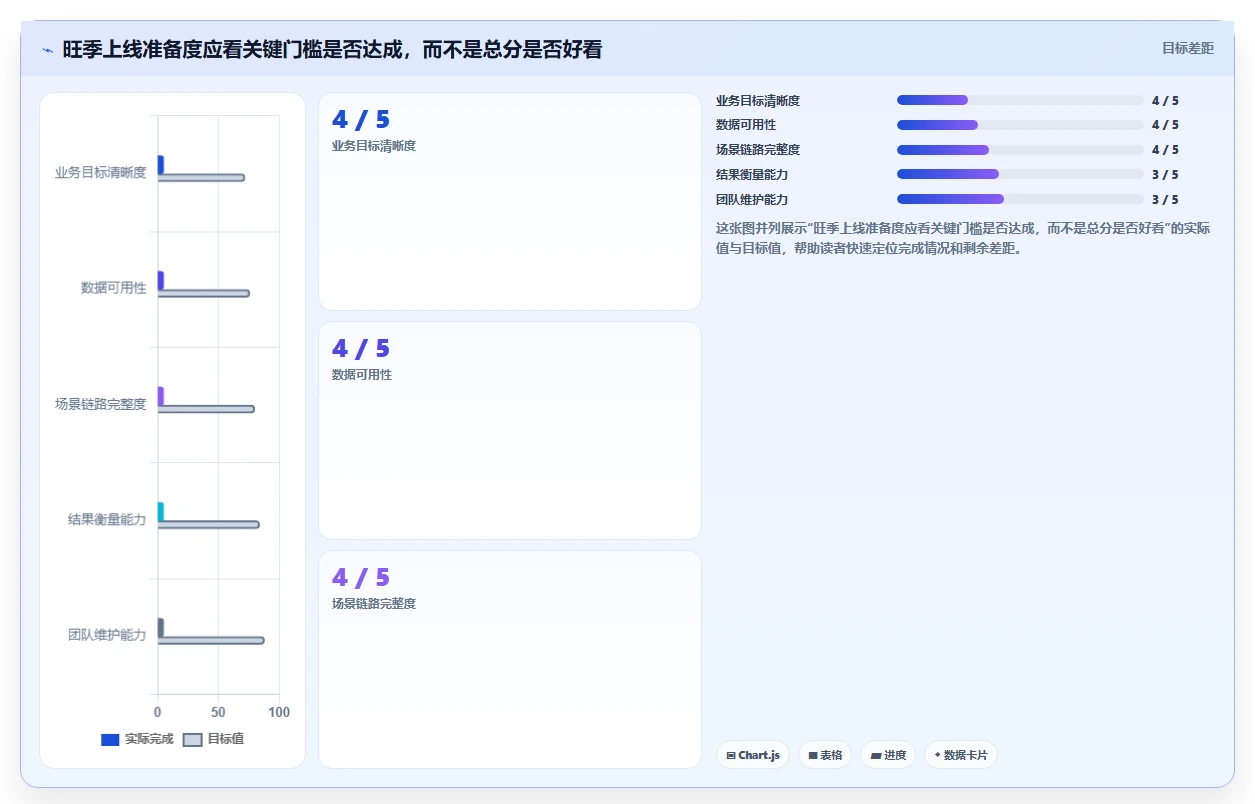Click the 100 tick on the chart axis
This screenshot has width=1255, height=804.
(x=279, y=712)
